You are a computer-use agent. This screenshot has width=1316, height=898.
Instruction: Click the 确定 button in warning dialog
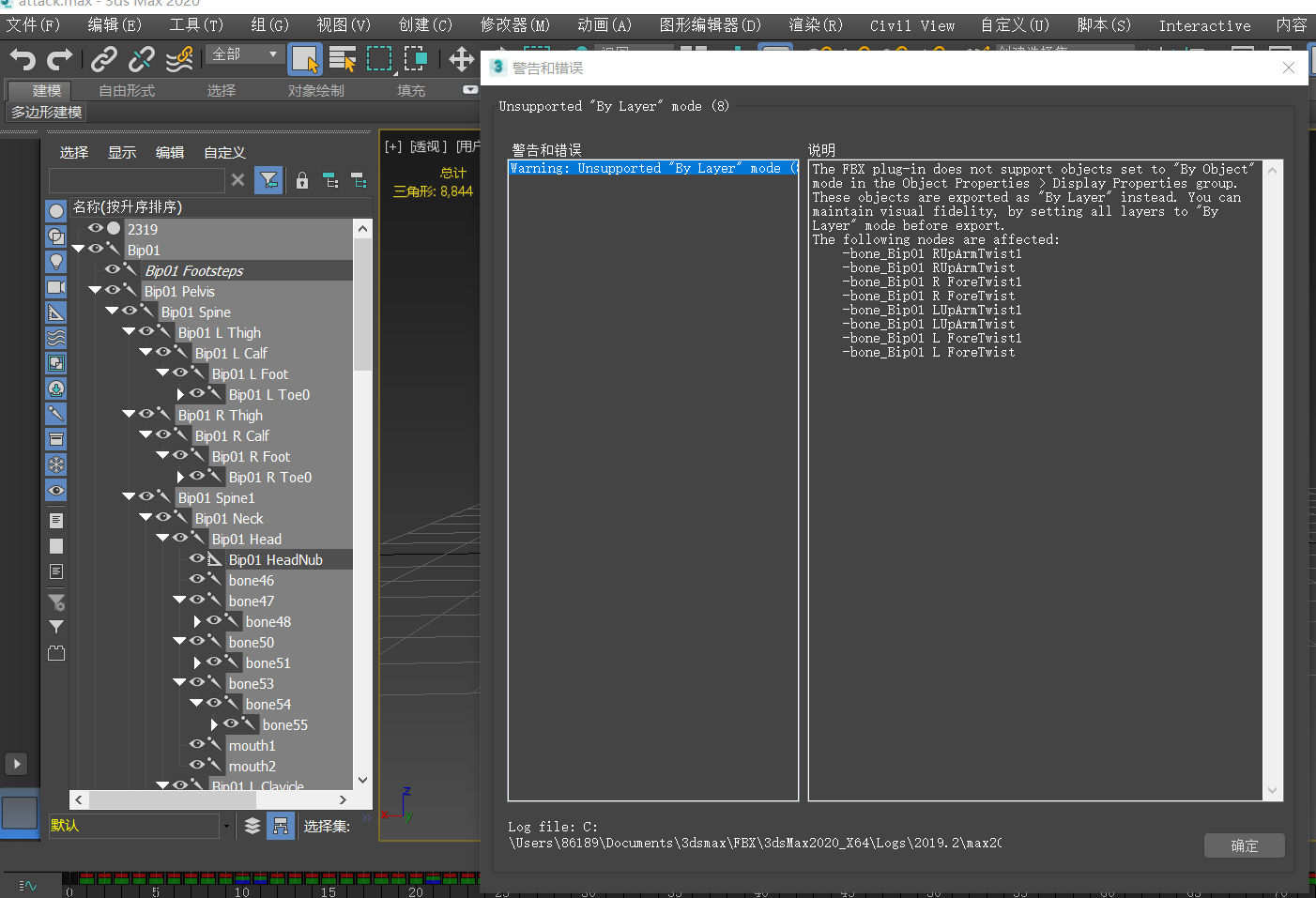[1244, 845]
